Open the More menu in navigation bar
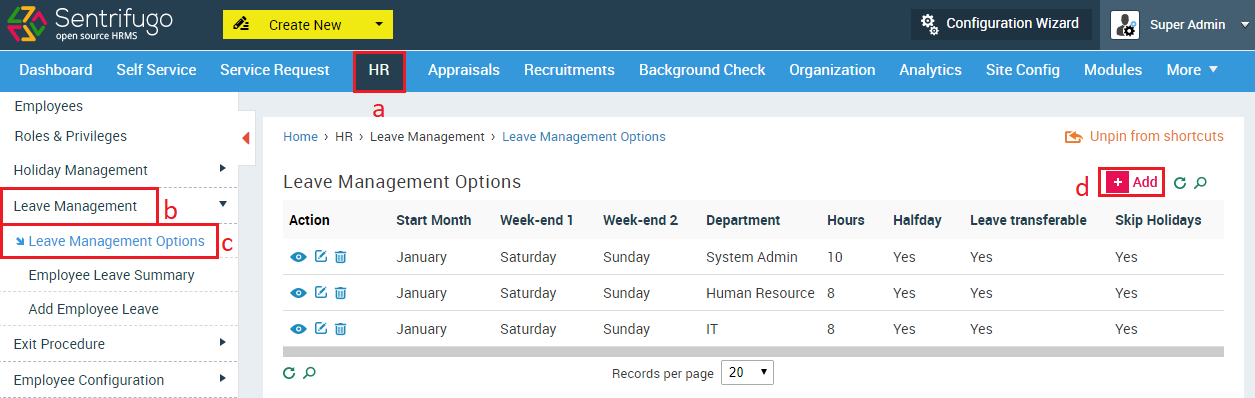 tap(1192, 70)
